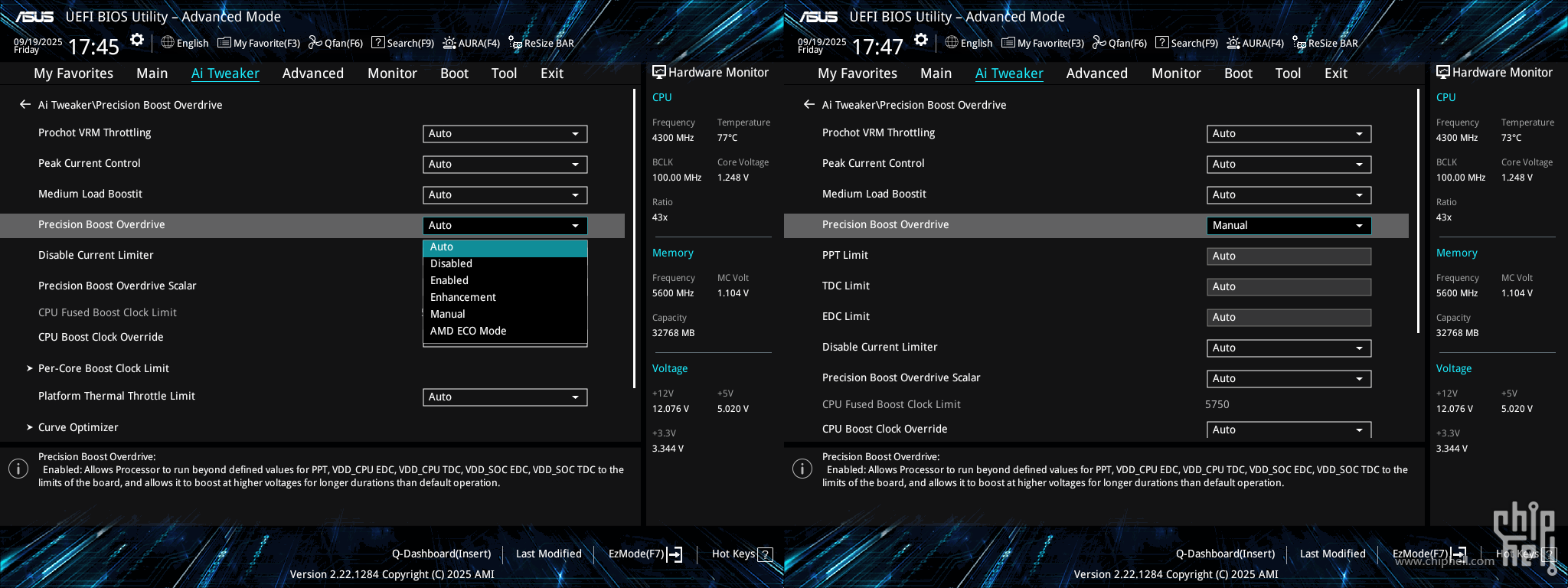
Task: Open AURA(F4) lighting in left screen
Action: click(x=471, y=43)
